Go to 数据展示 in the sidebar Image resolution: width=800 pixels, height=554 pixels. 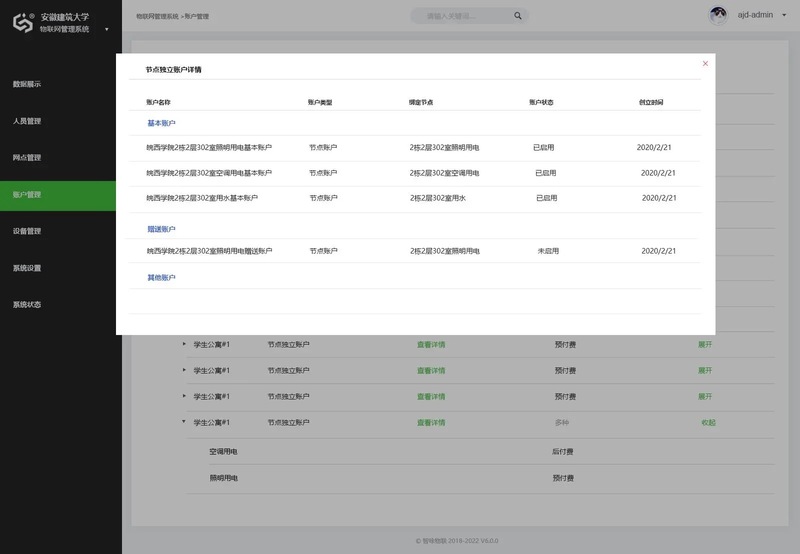point(27,84)
